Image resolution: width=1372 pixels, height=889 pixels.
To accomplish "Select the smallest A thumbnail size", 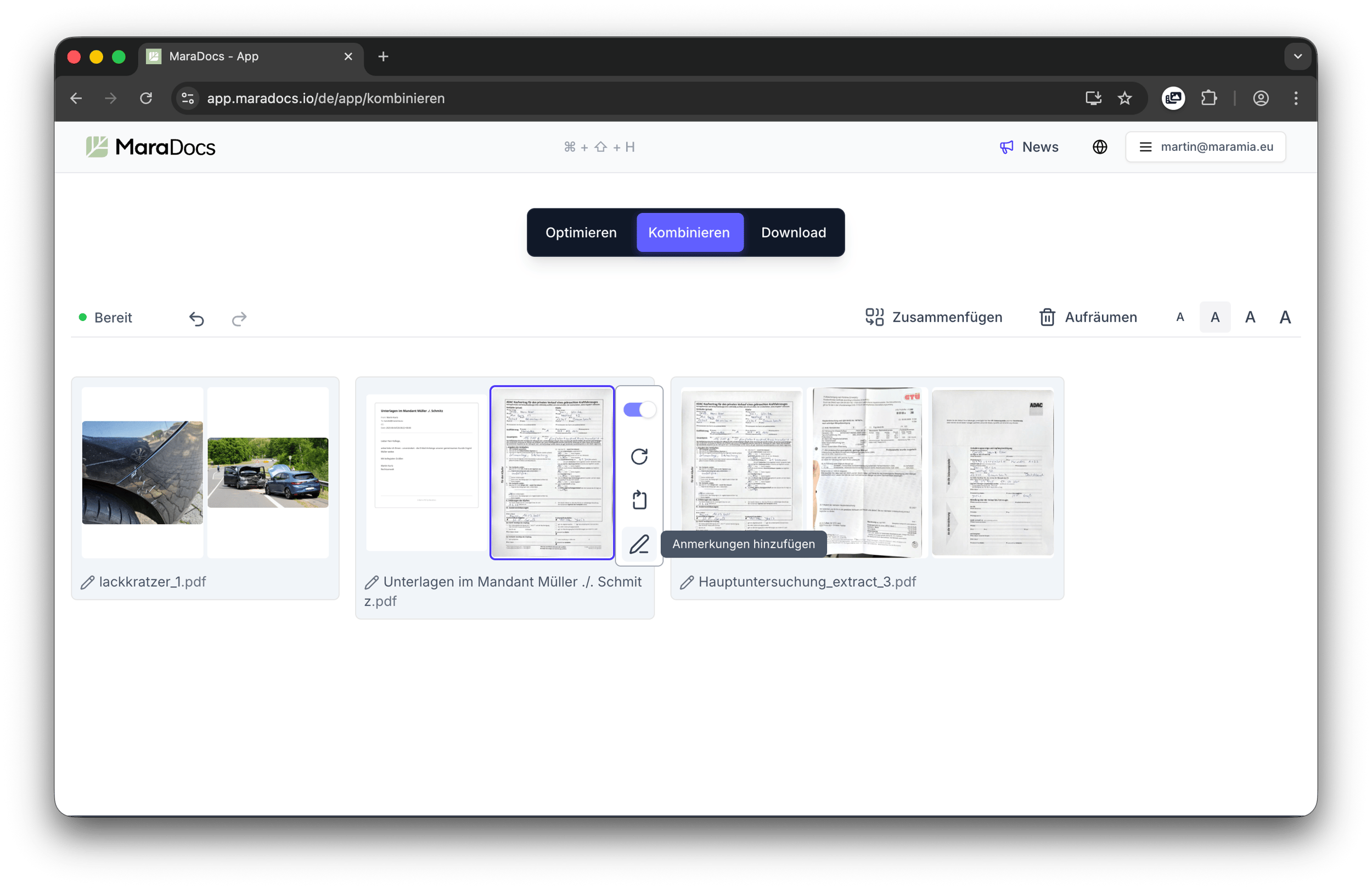I will pos(1180,317).
